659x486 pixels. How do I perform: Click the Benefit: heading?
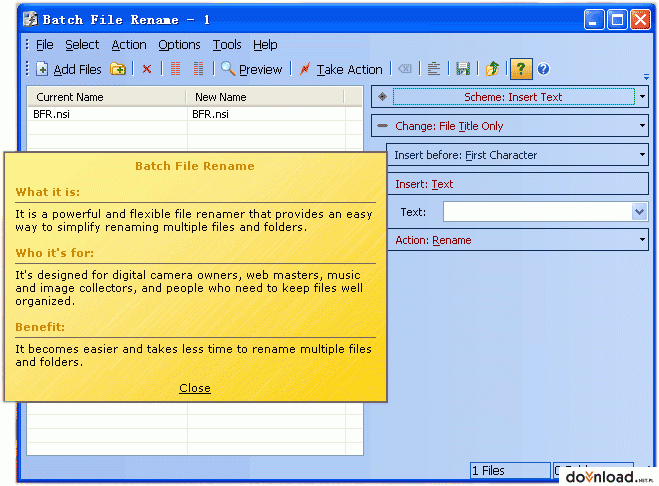click(x=40, y=327)
